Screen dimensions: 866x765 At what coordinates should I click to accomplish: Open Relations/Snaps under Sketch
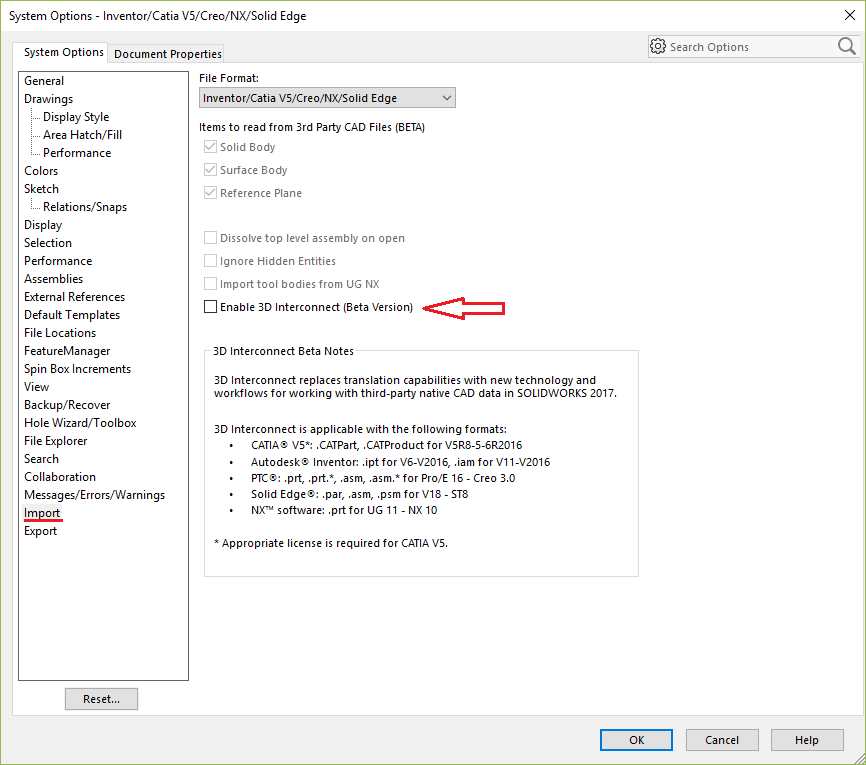point(85,207)
